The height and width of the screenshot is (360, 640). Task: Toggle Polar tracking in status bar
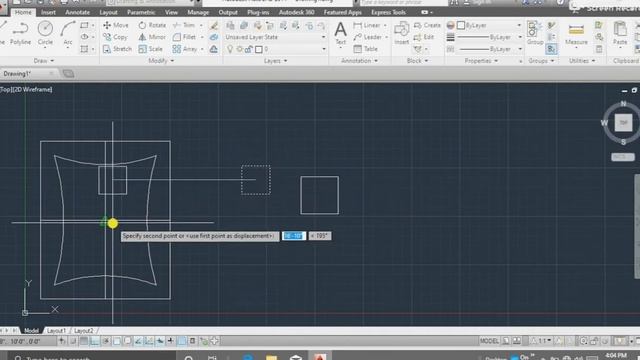105,341
